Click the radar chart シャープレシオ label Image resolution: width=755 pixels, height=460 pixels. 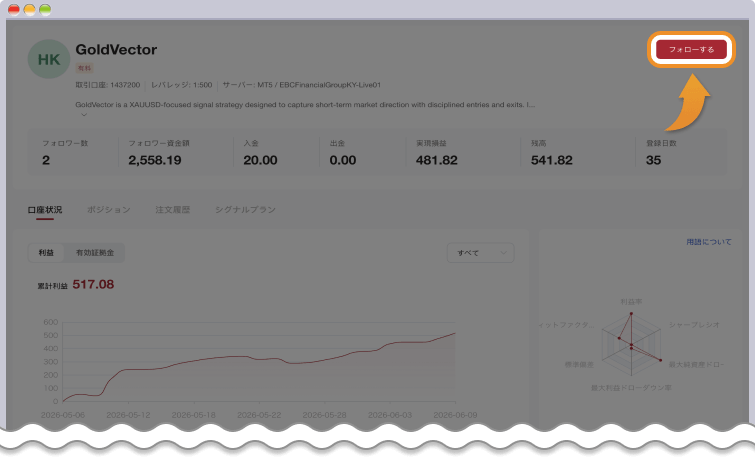pos(694,325)
